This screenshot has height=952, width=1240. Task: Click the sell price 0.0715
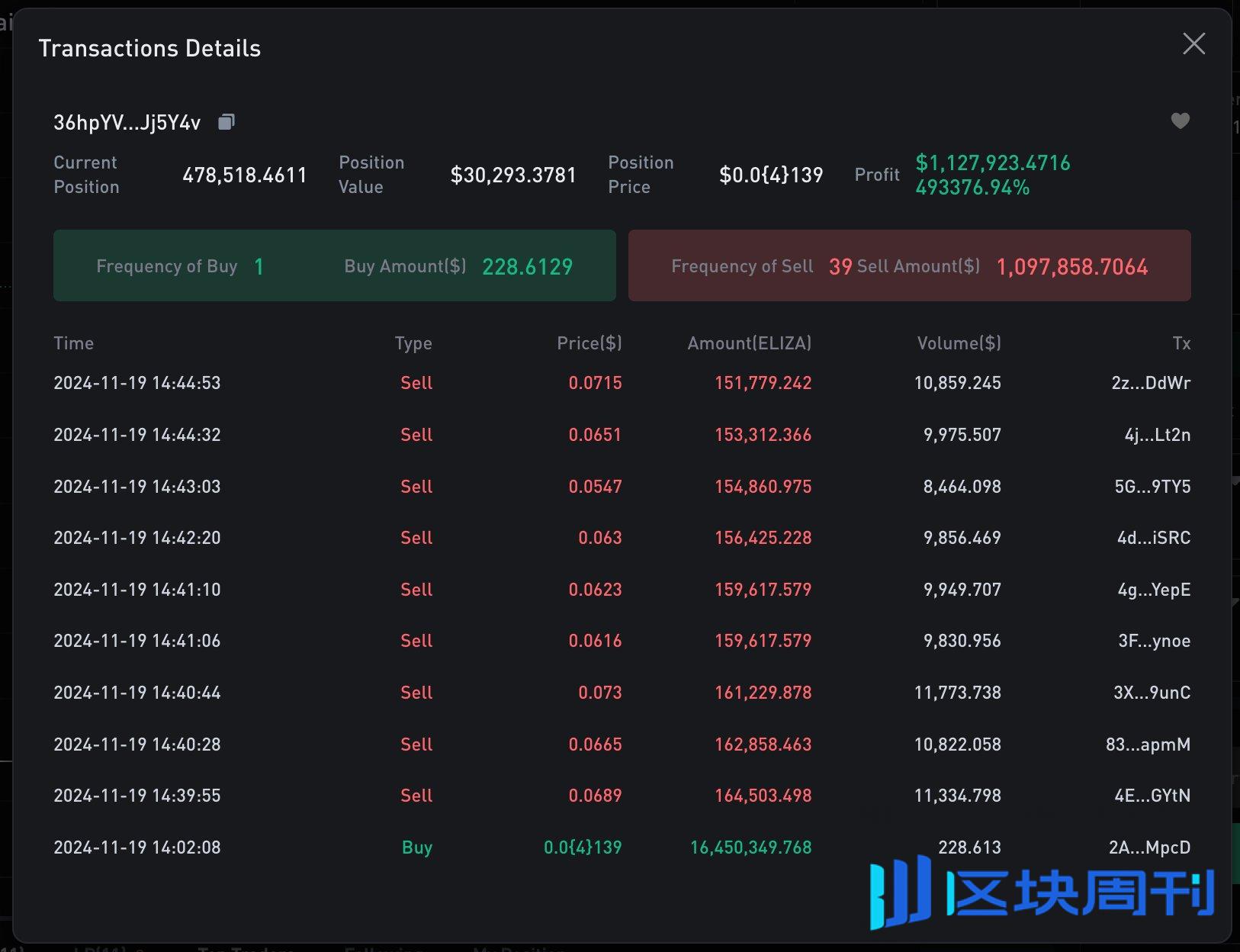tap(596, 383)
